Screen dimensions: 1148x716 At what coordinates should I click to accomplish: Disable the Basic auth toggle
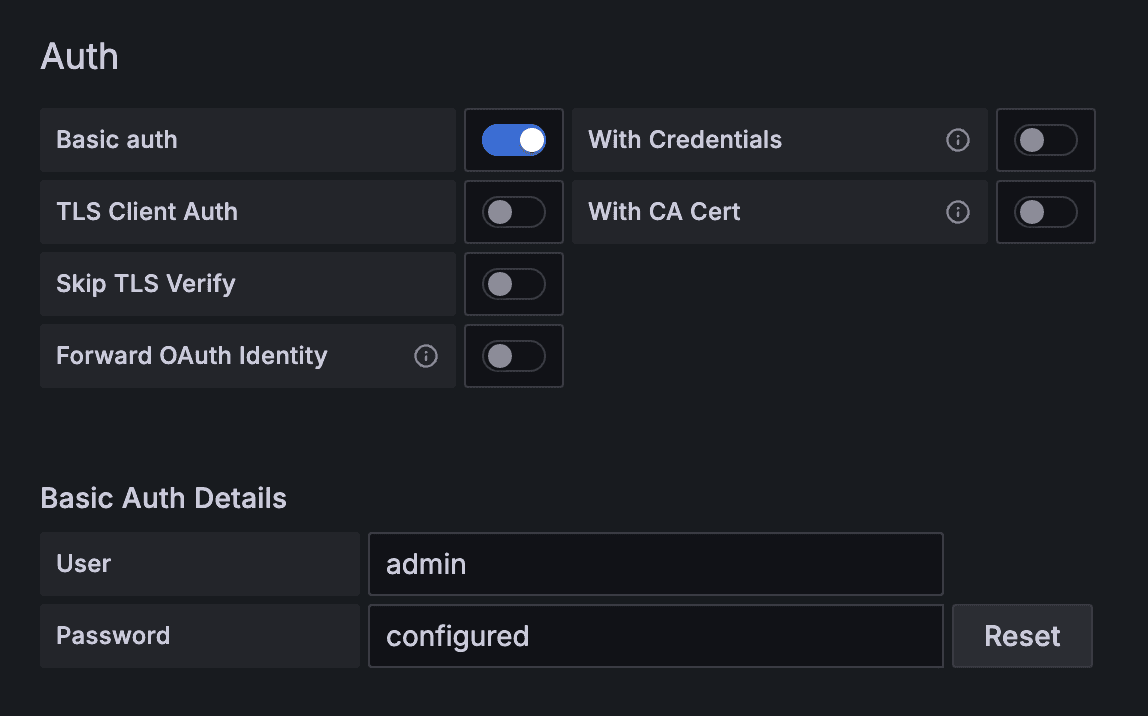tap(513, 140)
